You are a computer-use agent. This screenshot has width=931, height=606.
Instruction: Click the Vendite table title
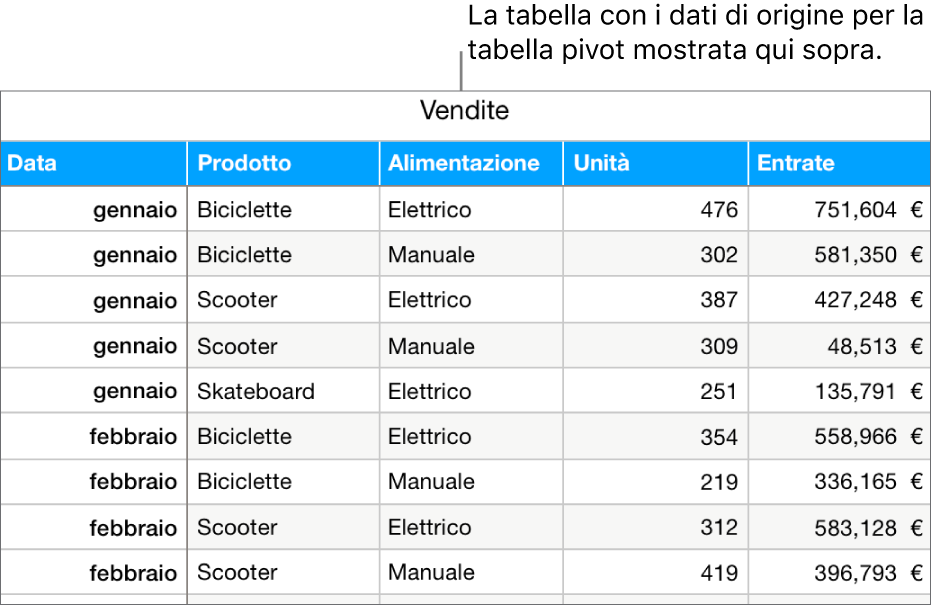point(464,110)
